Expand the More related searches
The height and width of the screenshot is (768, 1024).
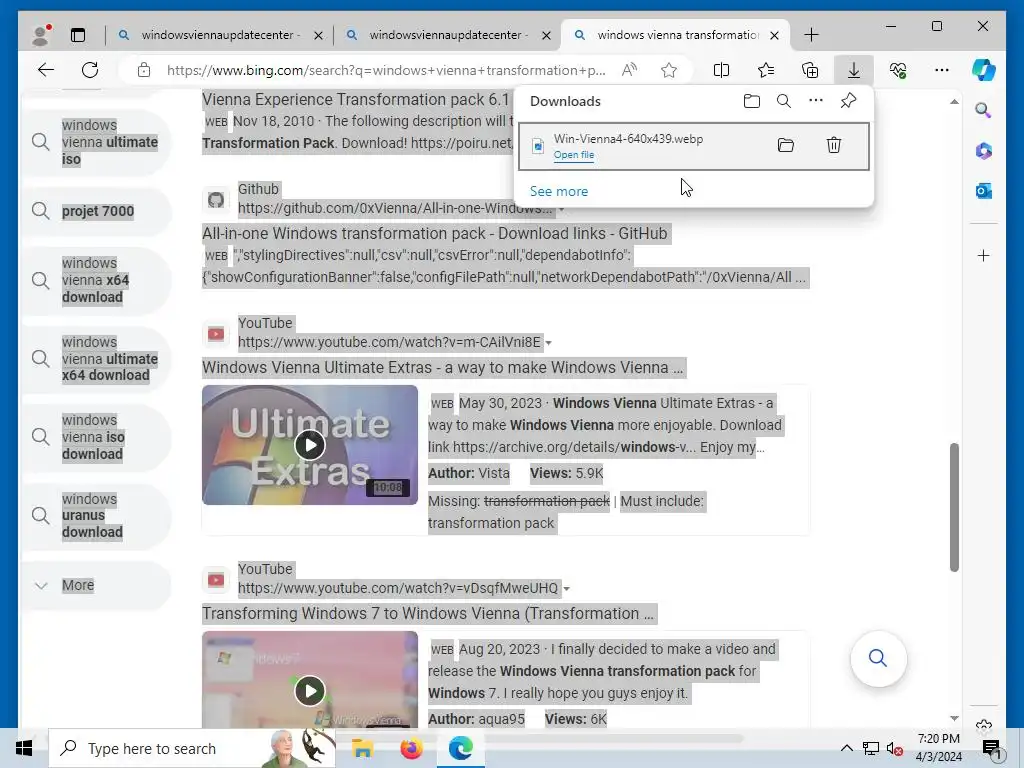pos(96,585)
